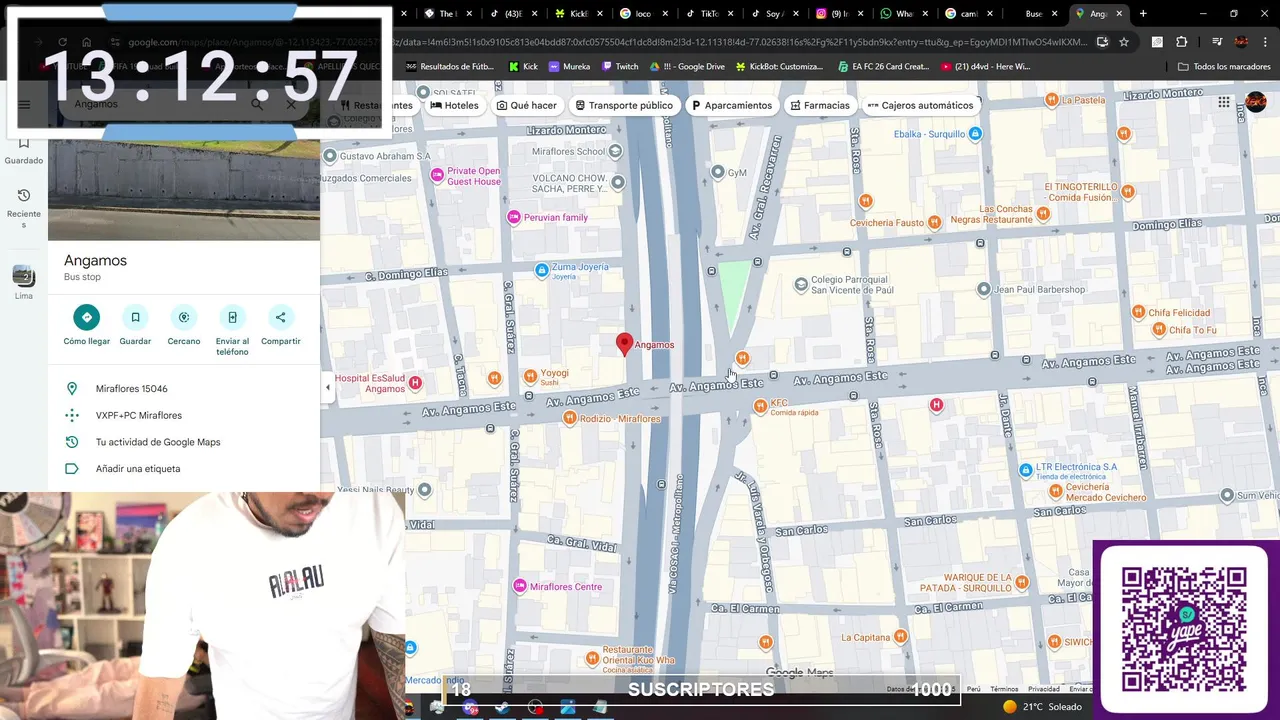The height and width of the screenshot is (720, 1280).
Task: Open the Cercano nearby search icon
Action: point(184,317)
